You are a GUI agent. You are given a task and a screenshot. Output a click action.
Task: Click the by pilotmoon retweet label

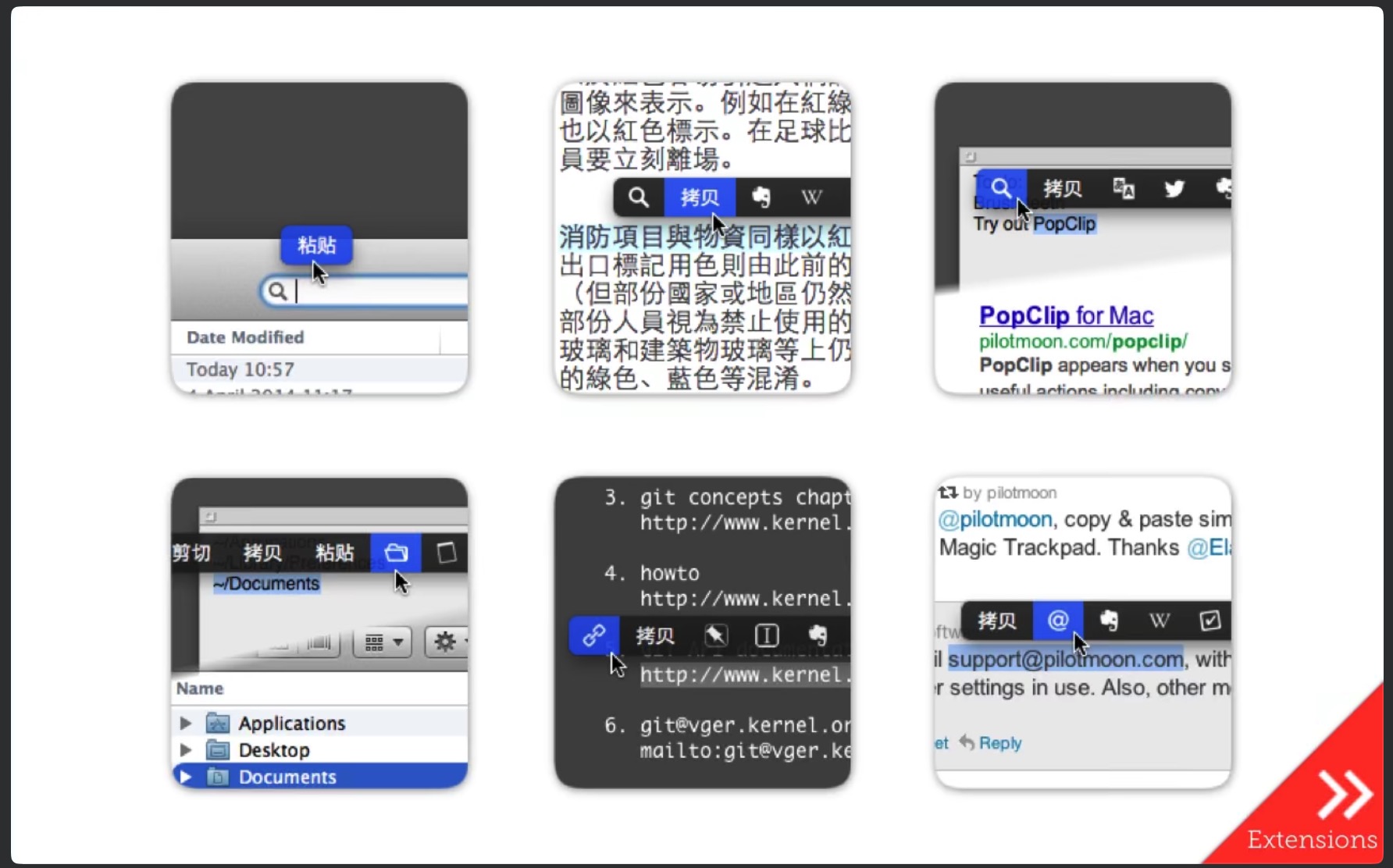tap(998, 493)
